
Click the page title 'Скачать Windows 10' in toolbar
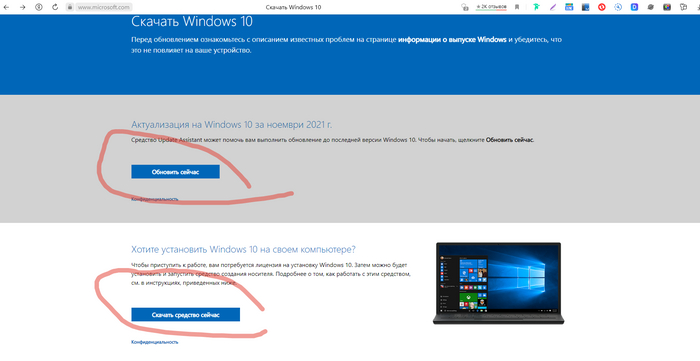[x=293, y=7]
